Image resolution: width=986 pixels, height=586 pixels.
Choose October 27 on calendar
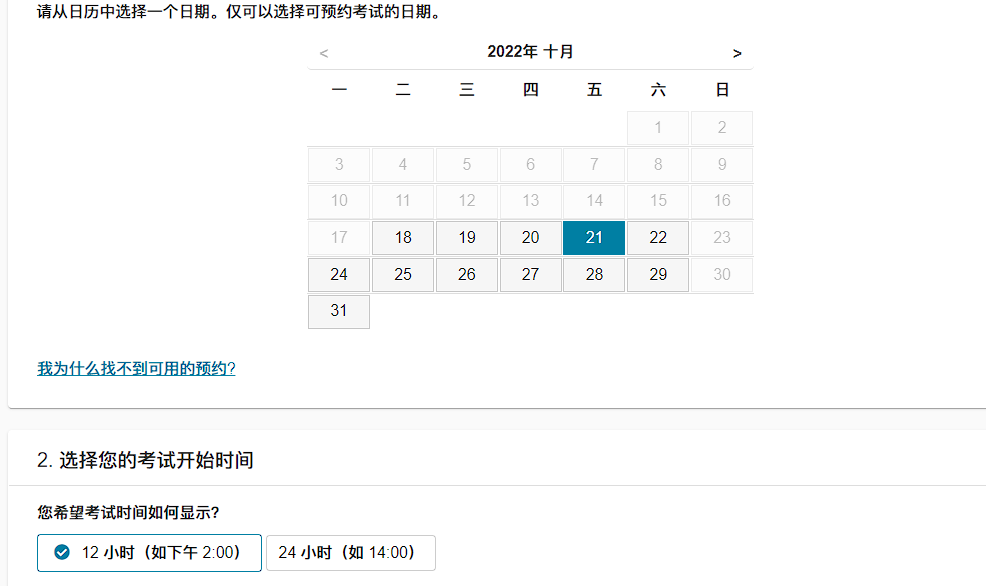tap(531, 275)
